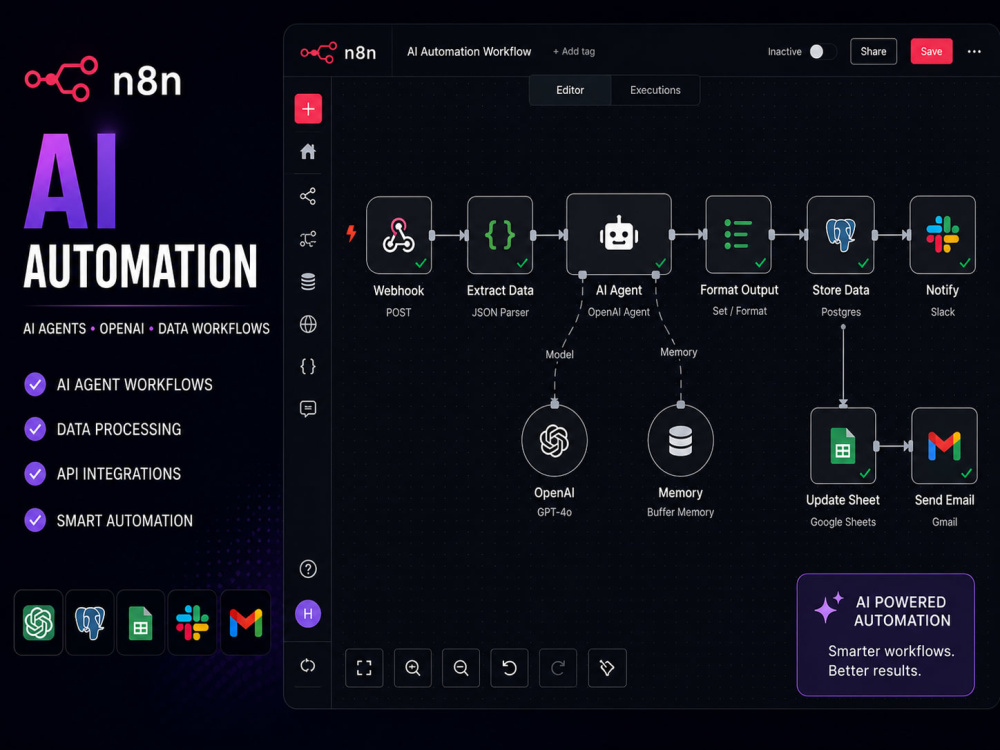Click the Google Sheets tile in bottom-left row
The image size is (1000, 750).
[x=141, y=622]
